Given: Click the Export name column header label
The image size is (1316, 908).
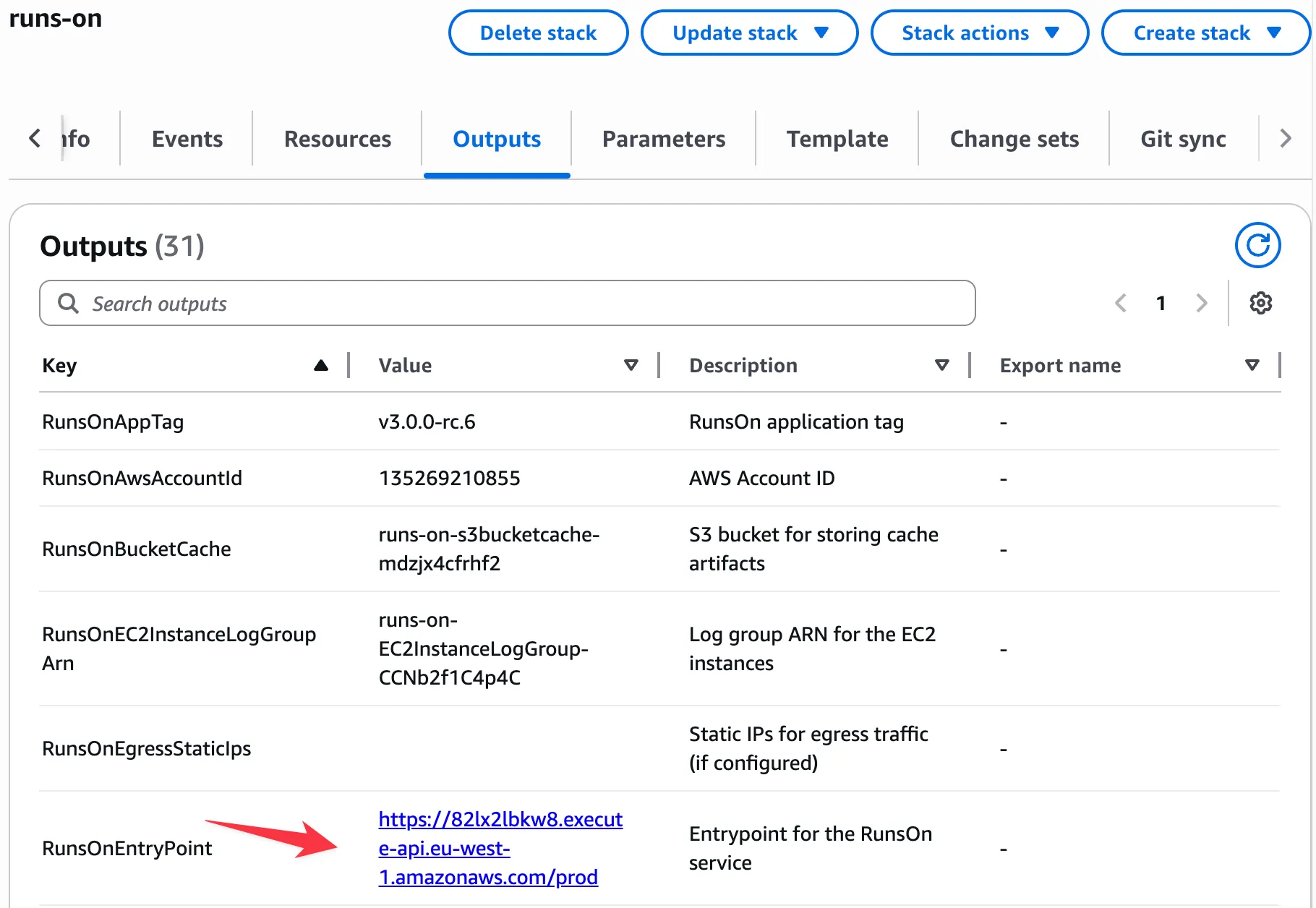Looking at the screenshot, I should tap(1060, 365).
